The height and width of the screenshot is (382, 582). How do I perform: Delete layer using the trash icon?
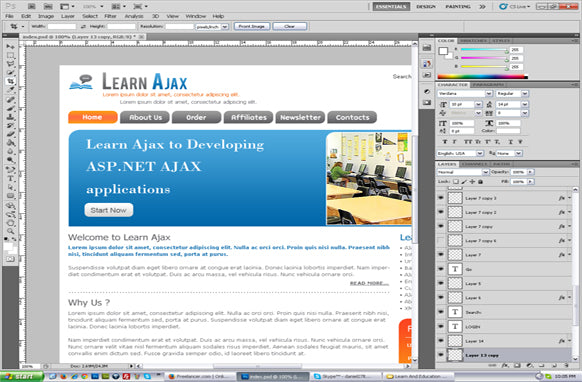click(567, 365)
